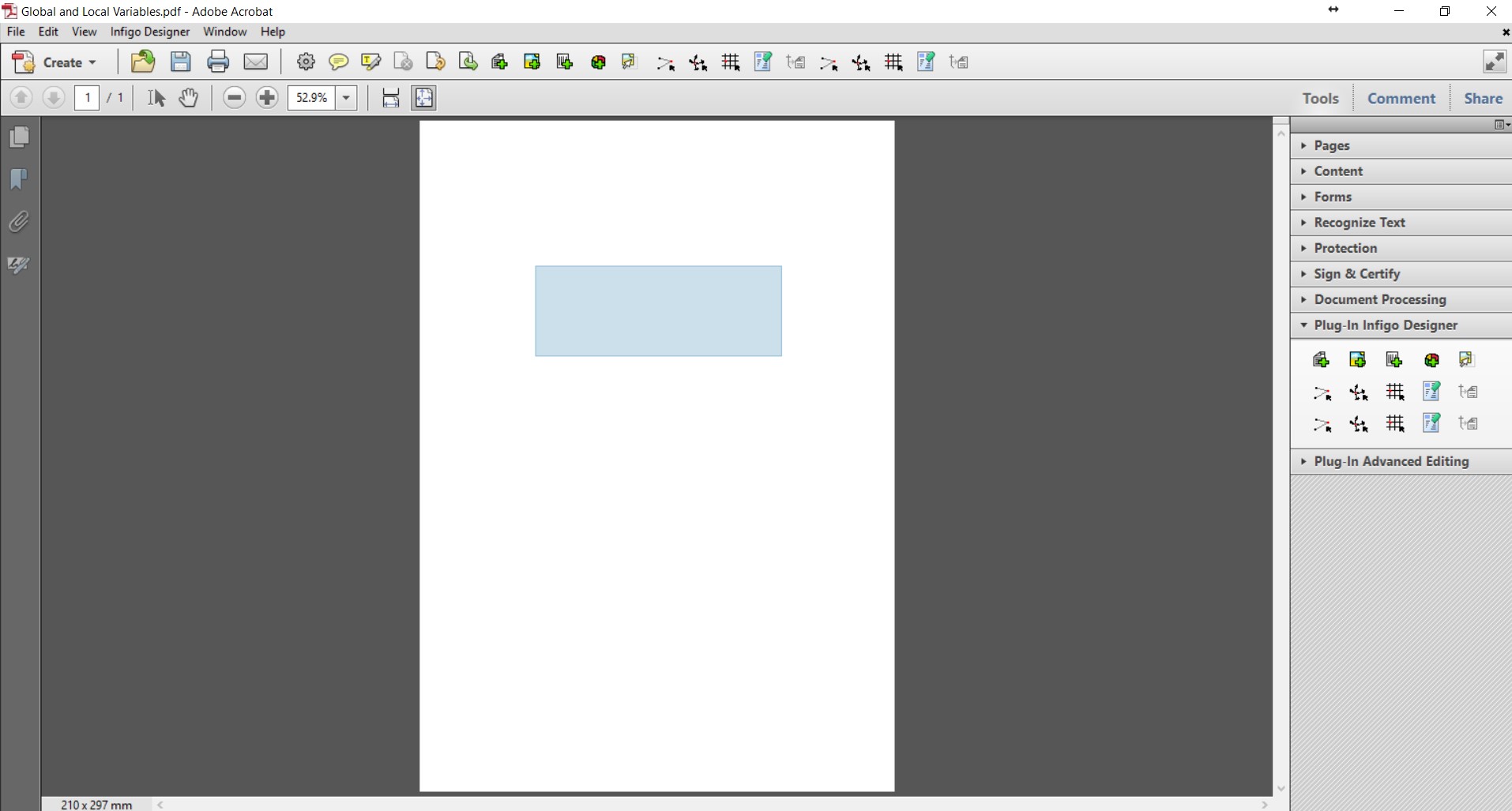Print the PDF using the printer icon
The image size is (1512, 811).
coord(218,62)
